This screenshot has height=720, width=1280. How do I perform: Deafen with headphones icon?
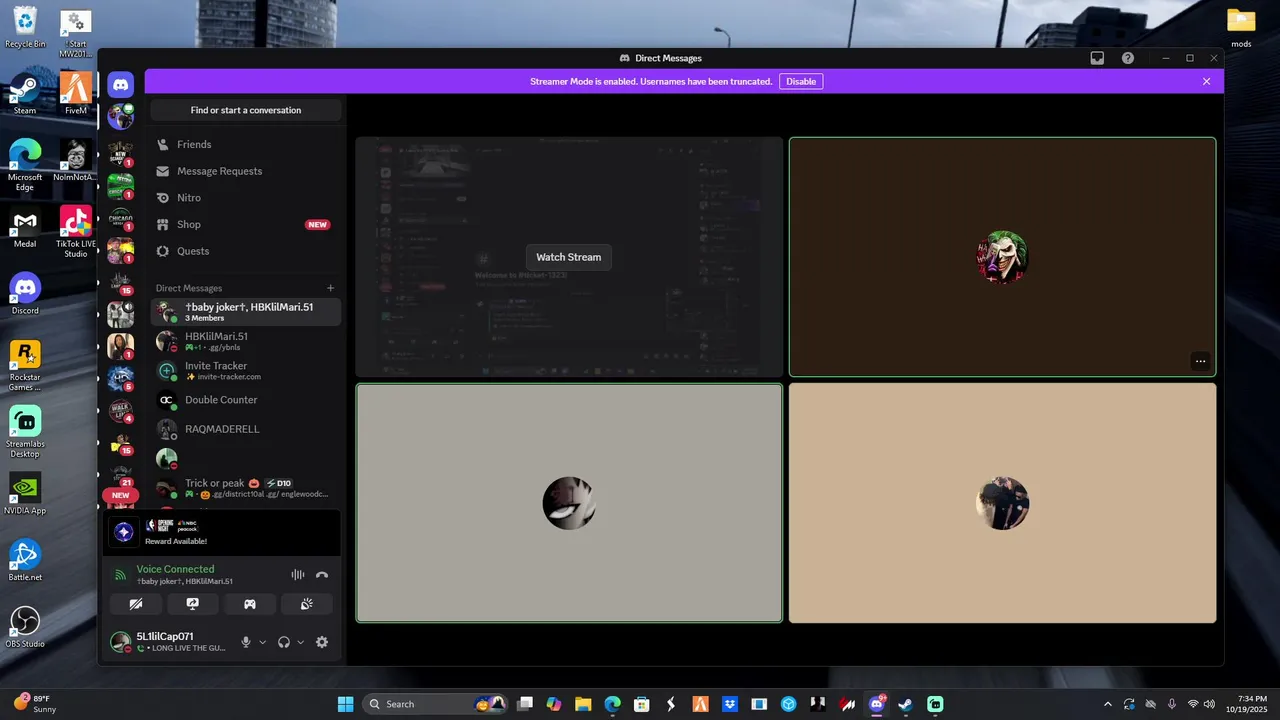click(284, 642)
